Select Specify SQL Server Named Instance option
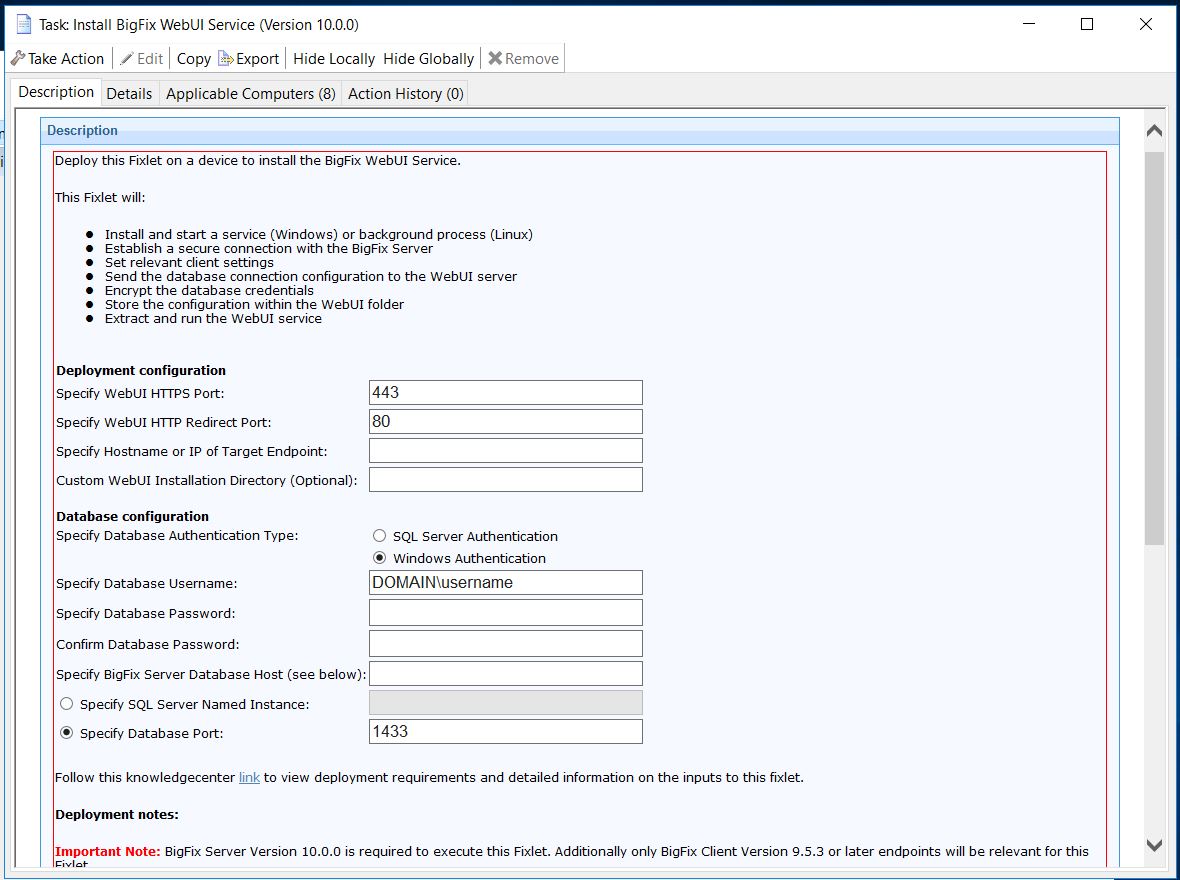Viewport: 1180px width, 880px height. coord(66,703)
